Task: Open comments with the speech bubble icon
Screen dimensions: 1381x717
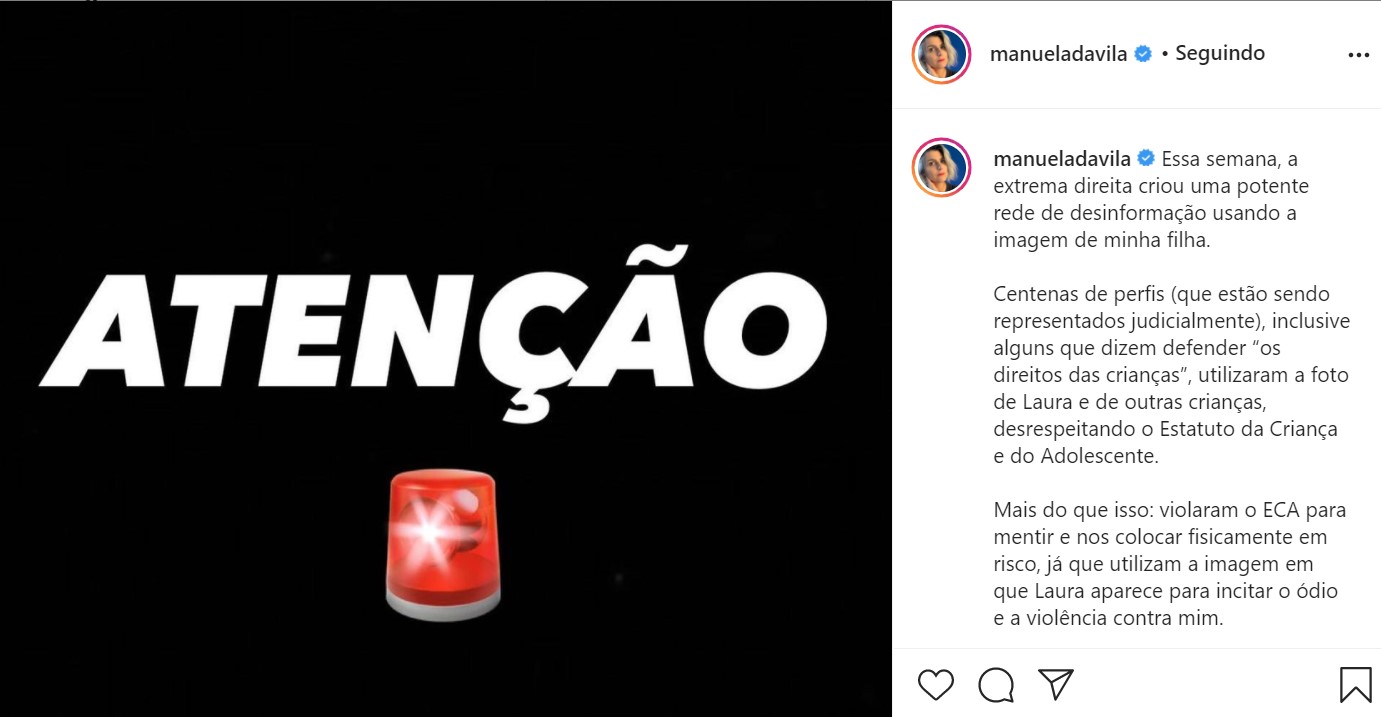Action: coord(996,685)
